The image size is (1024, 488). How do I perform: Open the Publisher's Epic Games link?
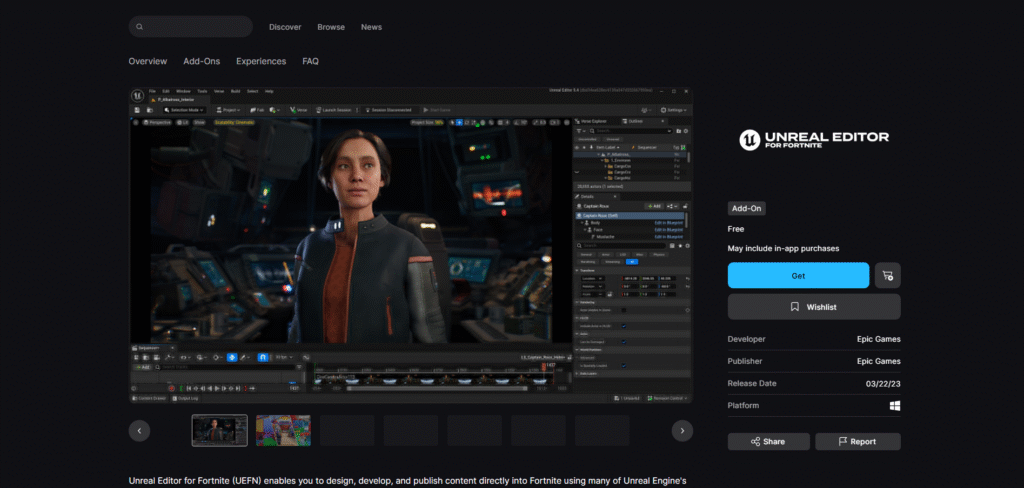click(x=878, y=361)
